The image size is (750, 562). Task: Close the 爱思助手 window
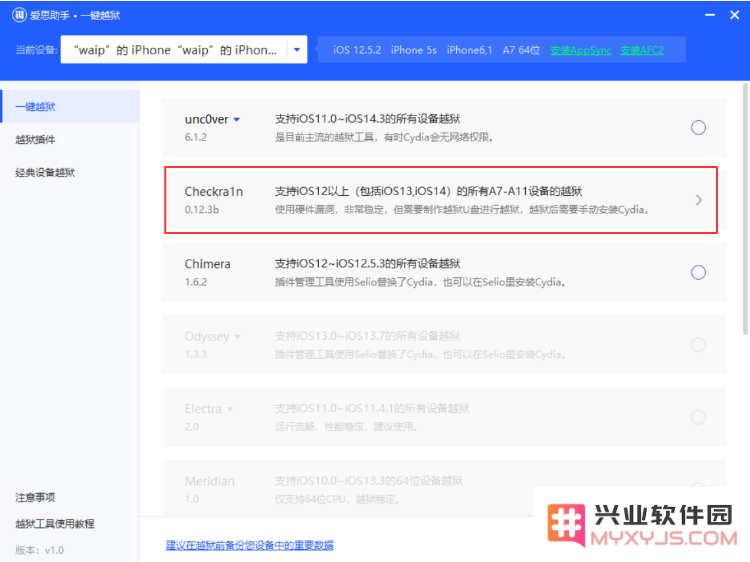pyautogui.click(x=735, y=15)
